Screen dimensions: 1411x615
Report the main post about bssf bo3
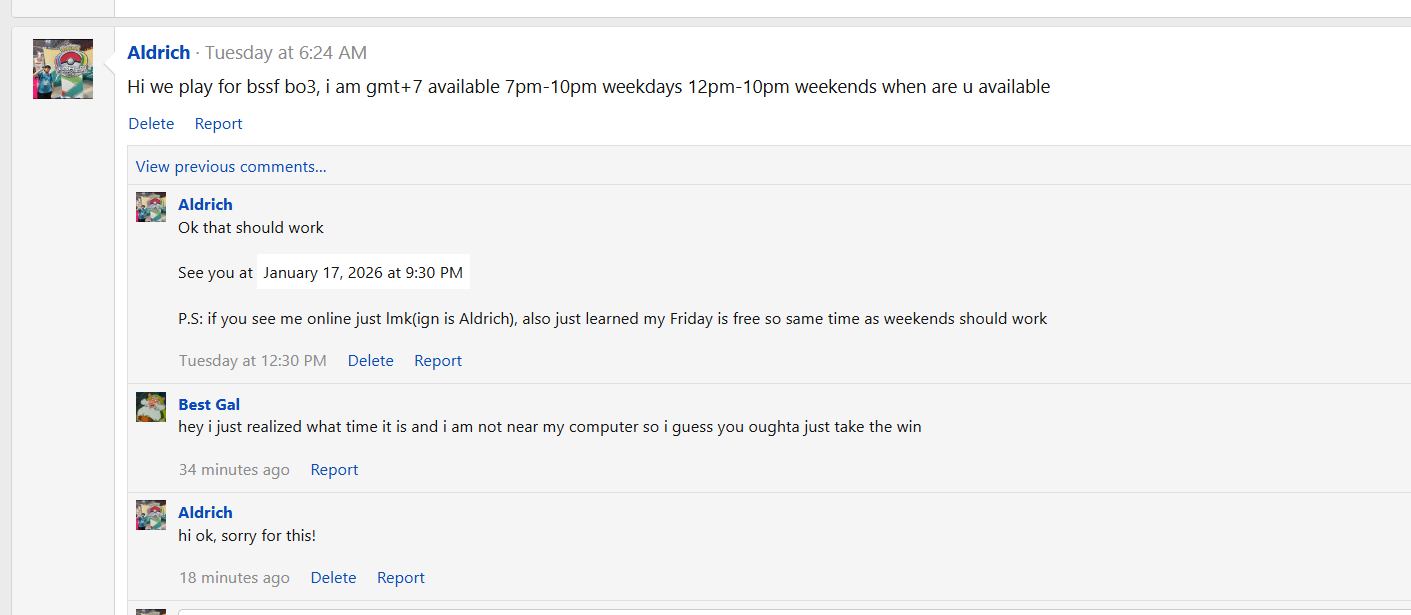point(218,124)
